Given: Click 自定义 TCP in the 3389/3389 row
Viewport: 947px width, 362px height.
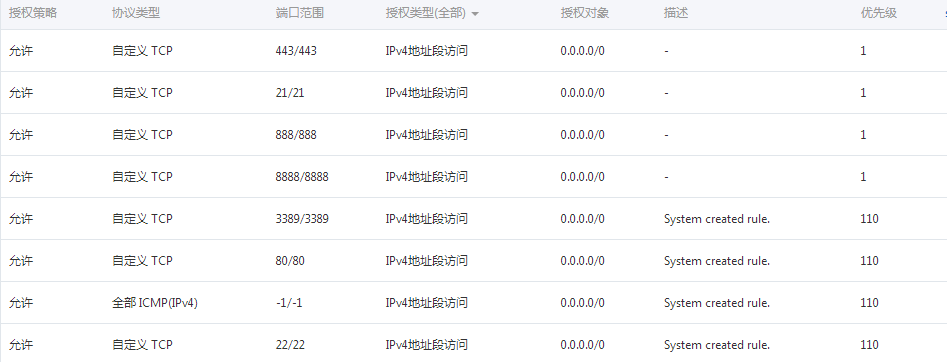Looking at the screenshot, I should [x=143, y=219].
